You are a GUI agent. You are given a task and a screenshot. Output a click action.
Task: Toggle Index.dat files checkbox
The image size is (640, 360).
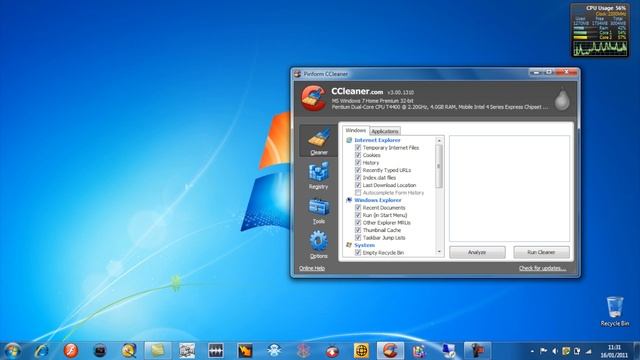tap(358, 178)
